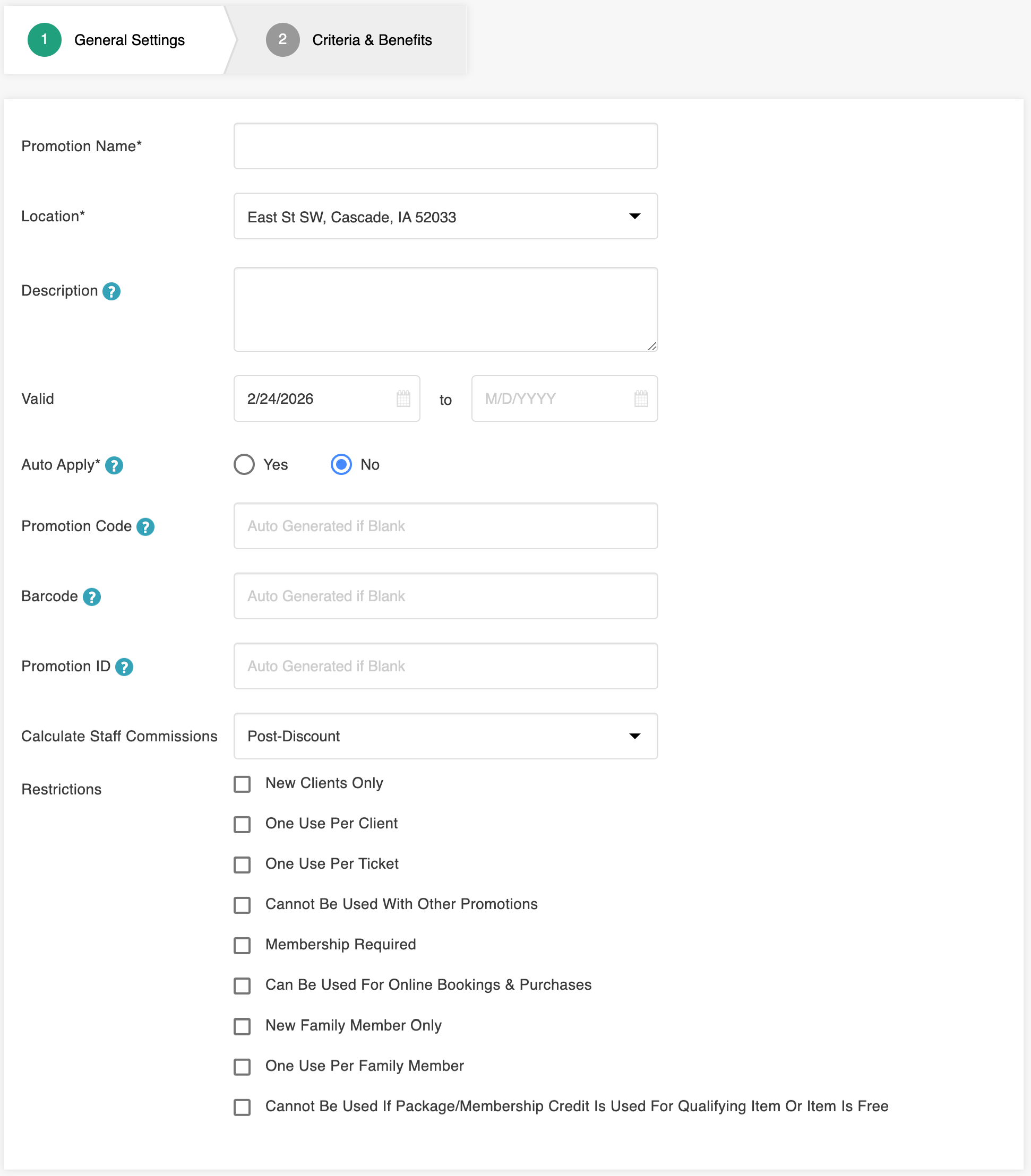Tick the Membership Required checkbox
The width and height of the screenshot is (1031, 1176).
click(x=242, y=945)
